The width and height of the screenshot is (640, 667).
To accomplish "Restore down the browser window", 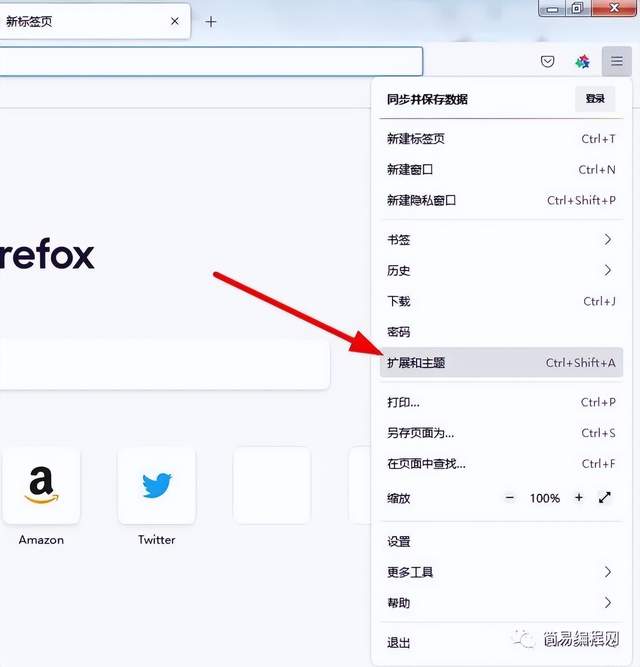I will coord(578,8).
